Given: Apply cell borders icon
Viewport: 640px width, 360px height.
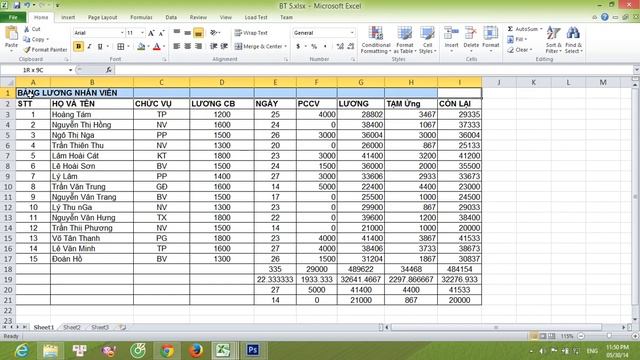Looking at the screenshot, I should click(x=121, y=47).
